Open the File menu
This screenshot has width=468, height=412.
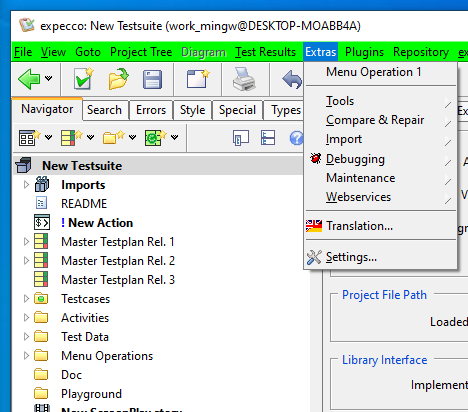click(x=23, y=52)
